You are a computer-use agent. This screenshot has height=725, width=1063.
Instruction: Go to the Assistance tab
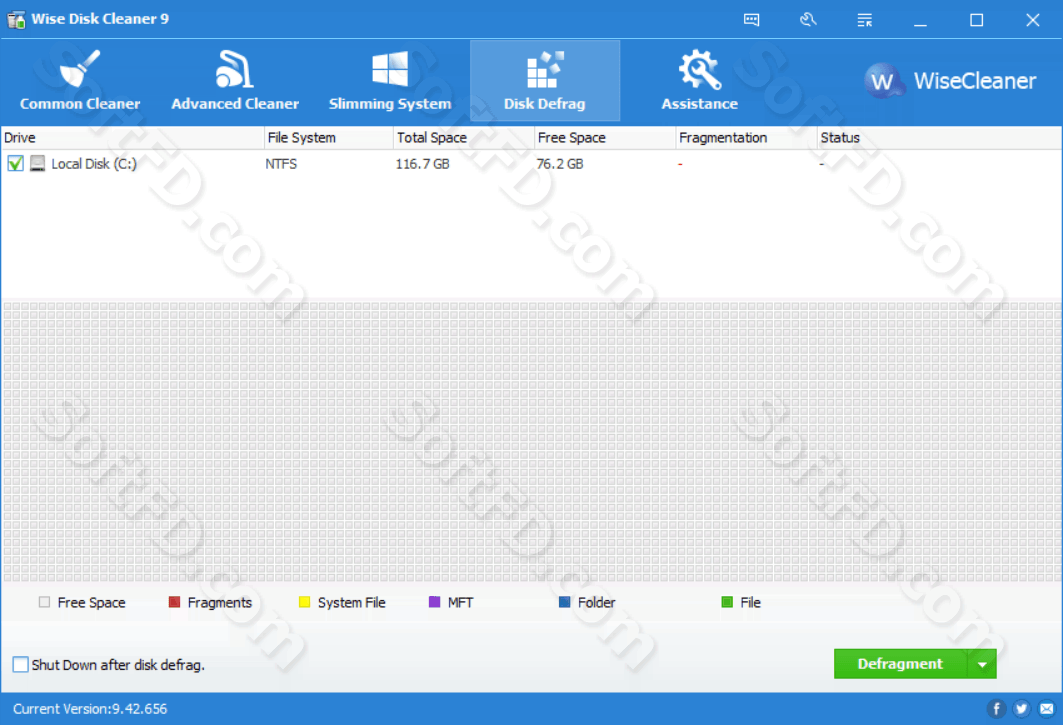(700, 81)
